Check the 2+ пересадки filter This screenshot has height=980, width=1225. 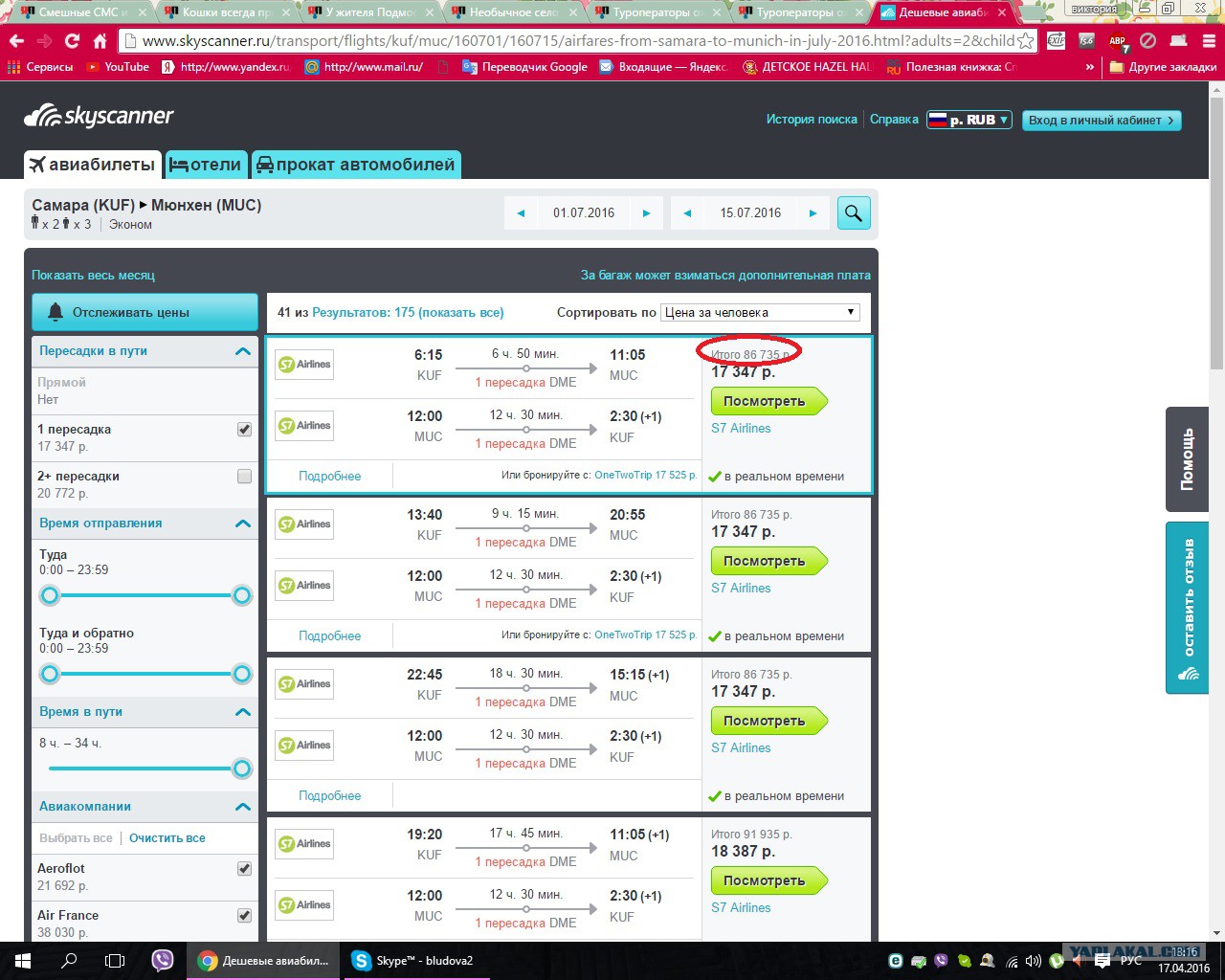pyautogui.click(x=244, y=477)
